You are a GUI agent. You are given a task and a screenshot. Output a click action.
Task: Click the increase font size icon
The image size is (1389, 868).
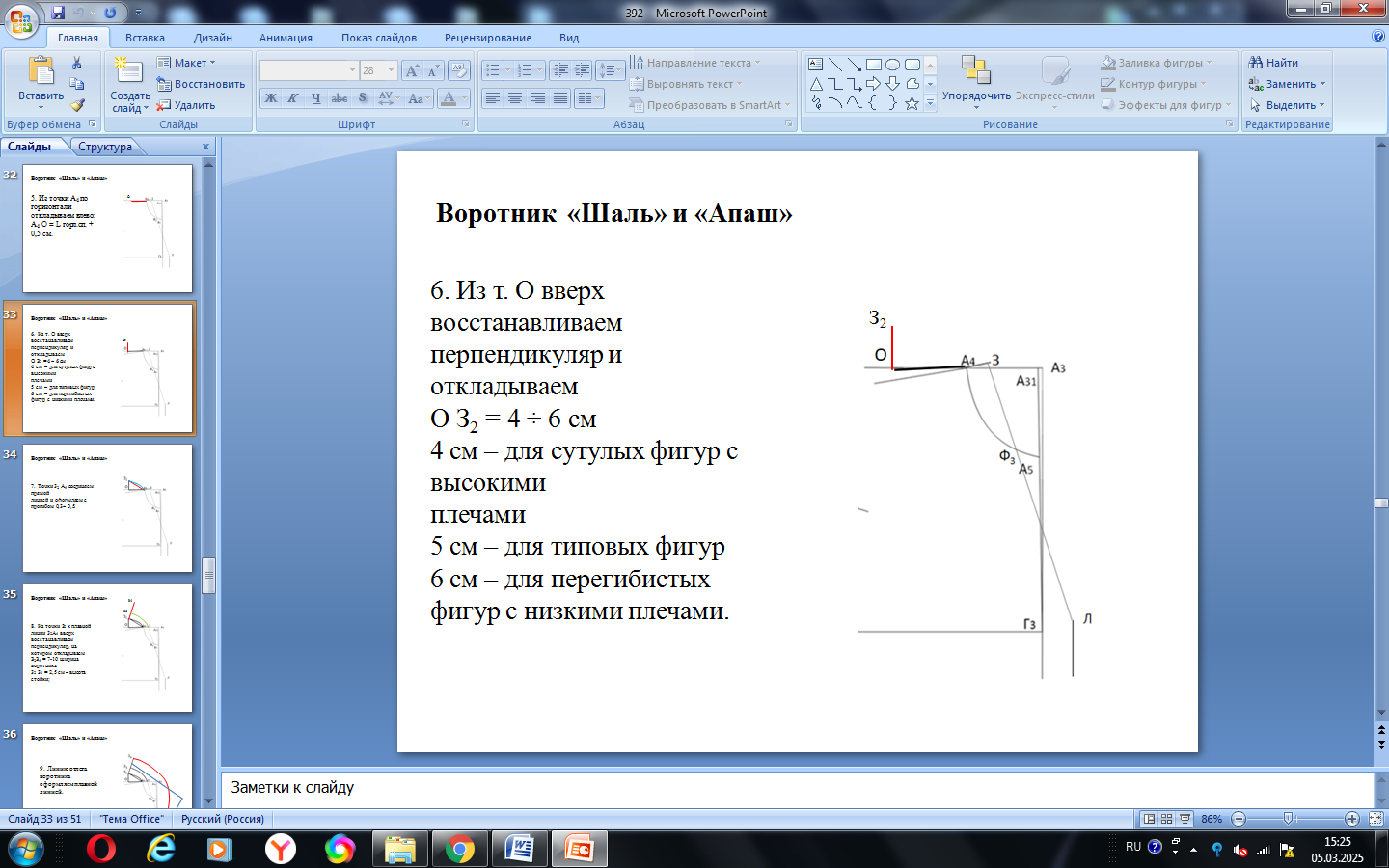(412, 70)
